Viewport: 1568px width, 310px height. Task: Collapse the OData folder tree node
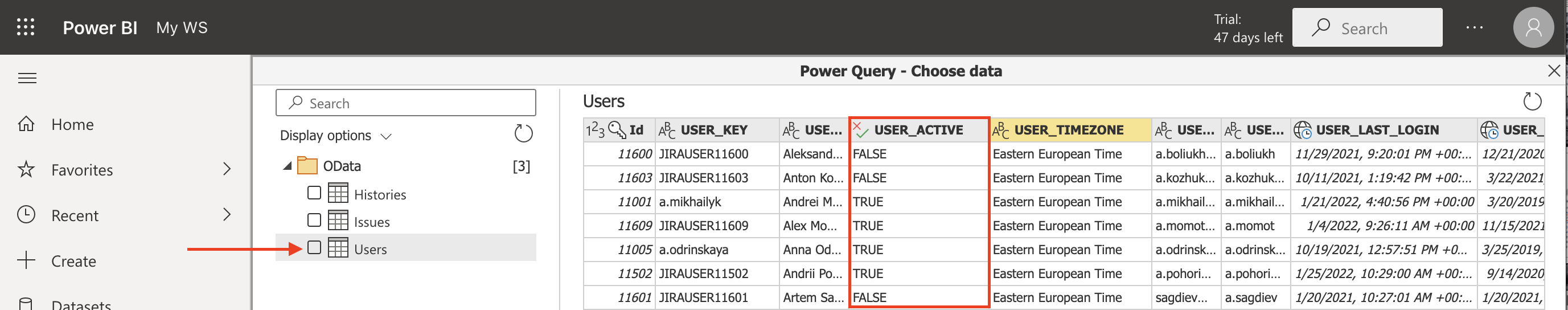click(x=288, y=166)
